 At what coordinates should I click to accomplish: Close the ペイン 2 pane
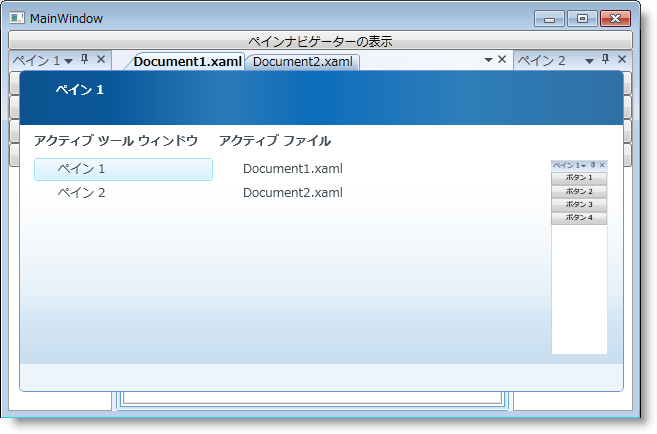622,59
